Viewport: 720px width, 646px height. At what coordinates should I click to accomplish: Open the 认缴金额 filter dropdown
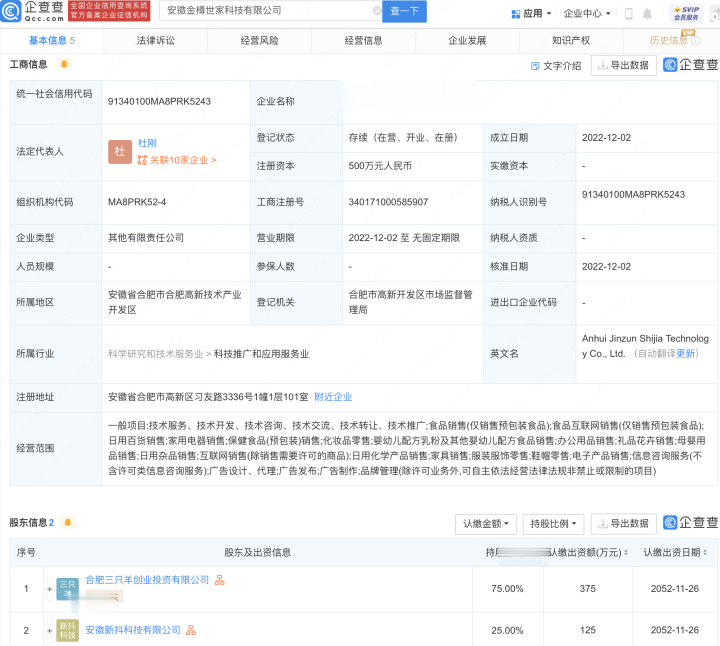[x=486, y=524]
